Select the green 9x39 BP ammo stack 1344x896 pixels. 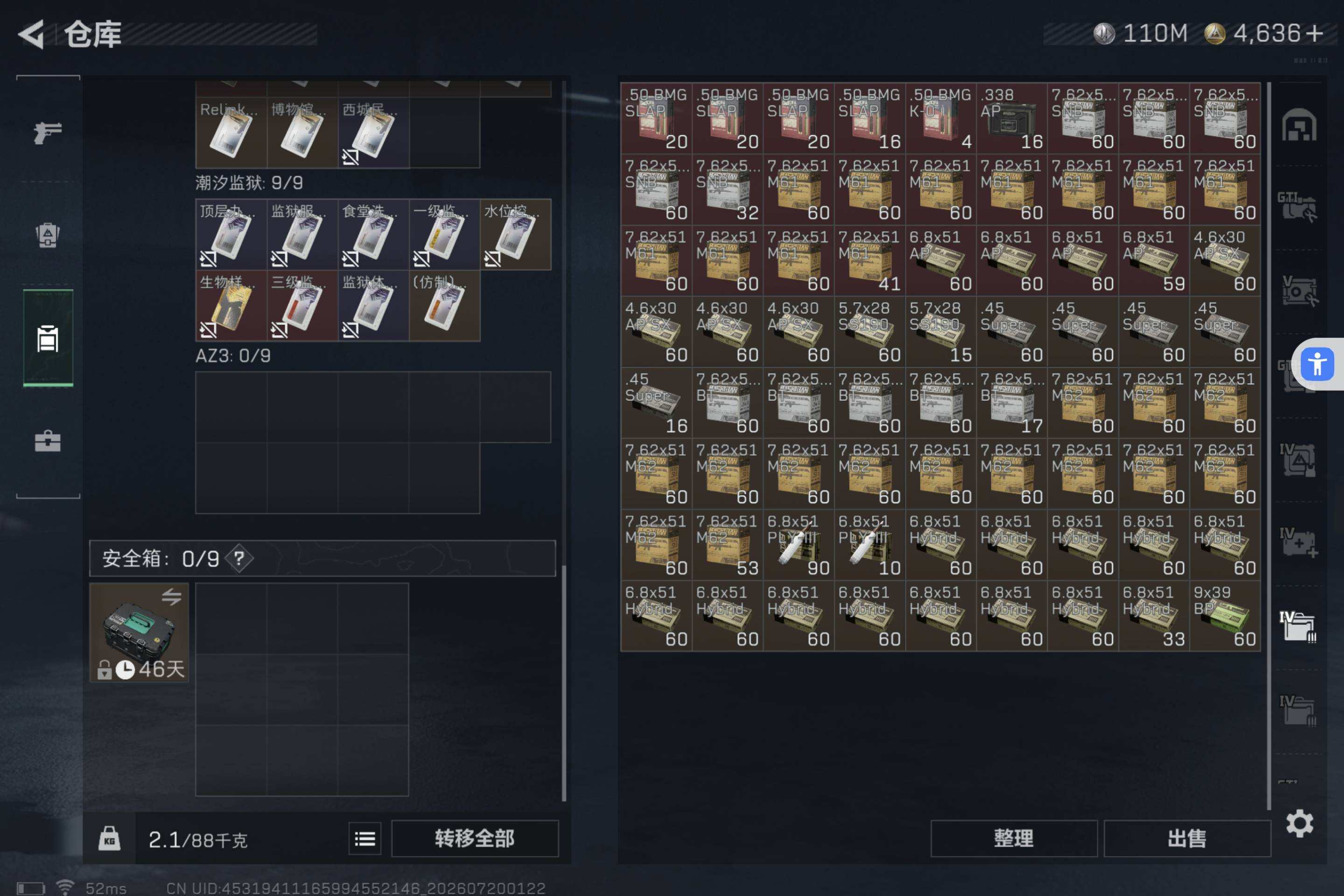point(1225,616)
